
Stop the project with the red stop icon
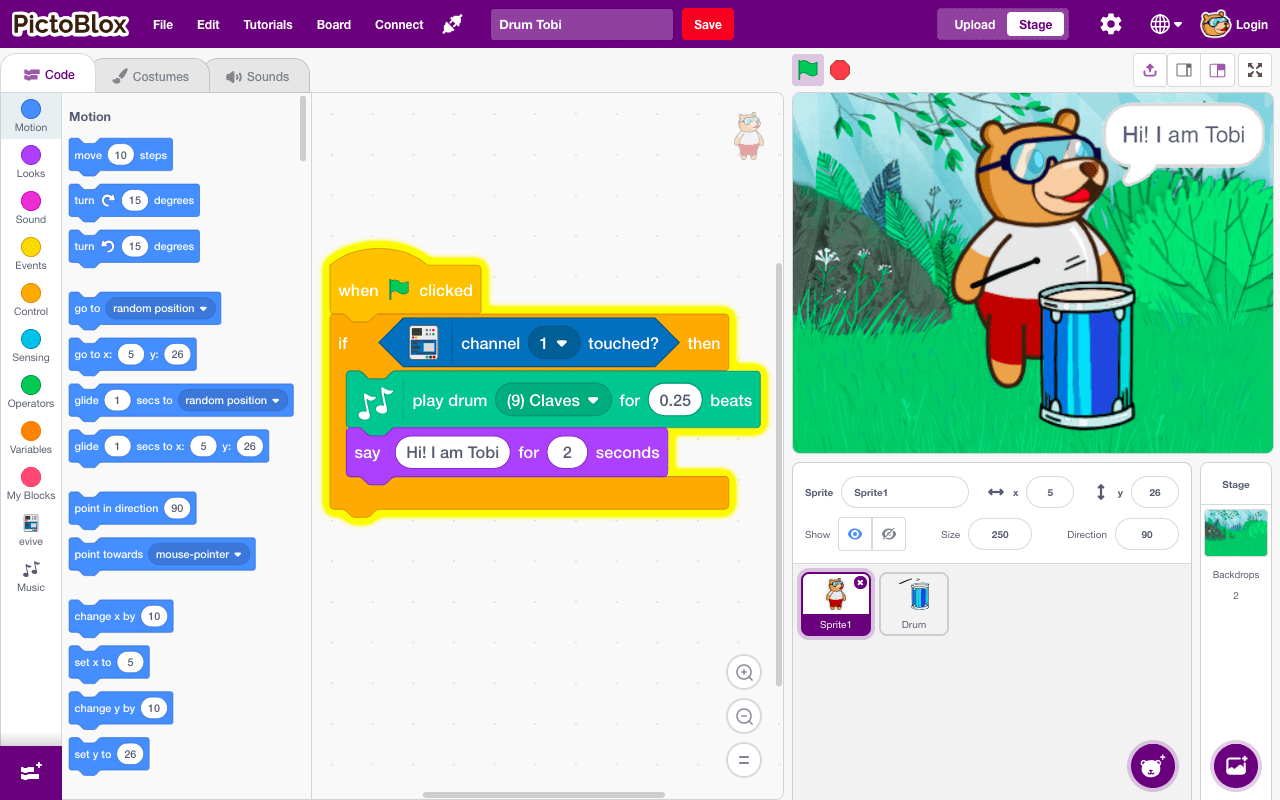(840, 70)
